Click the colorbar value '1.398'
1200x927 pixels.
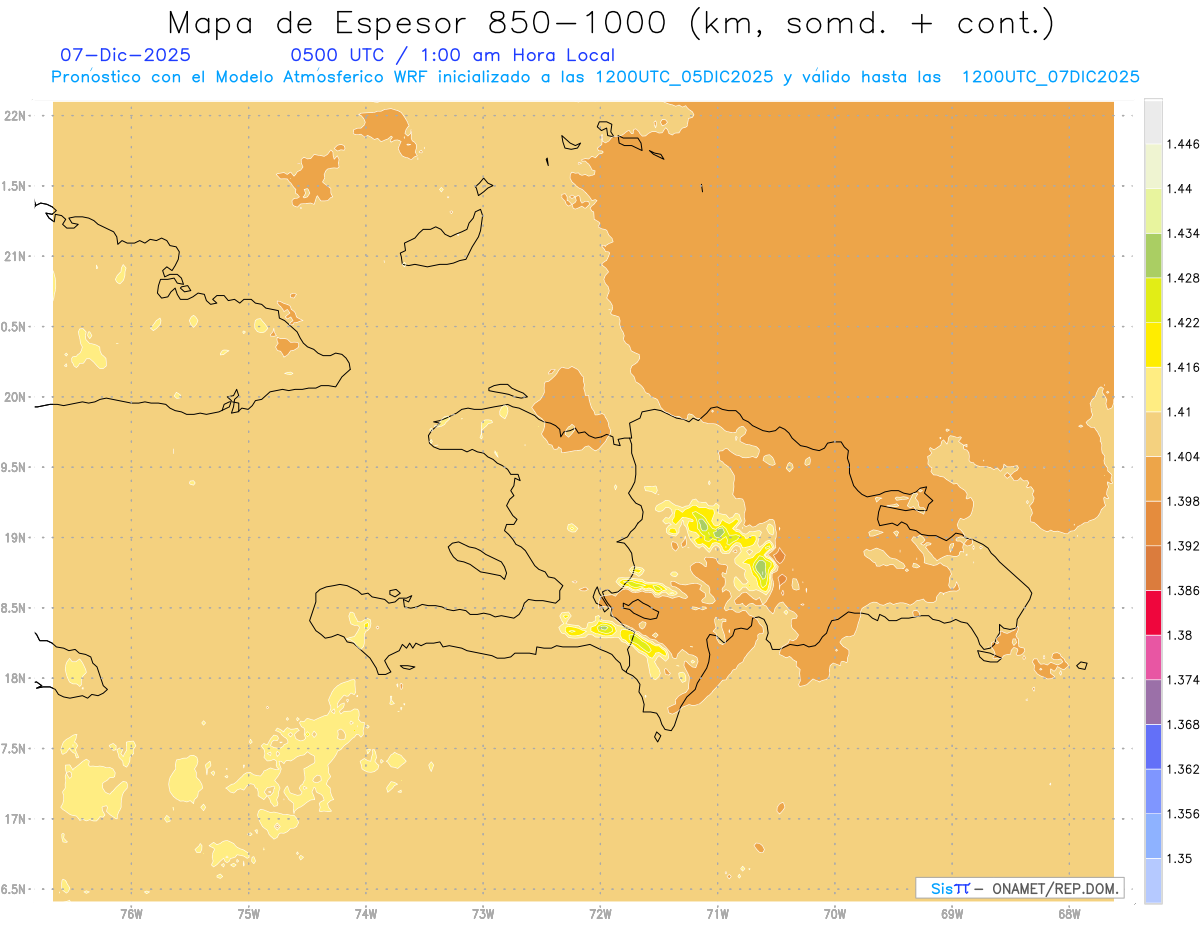tap(1182, 501)
